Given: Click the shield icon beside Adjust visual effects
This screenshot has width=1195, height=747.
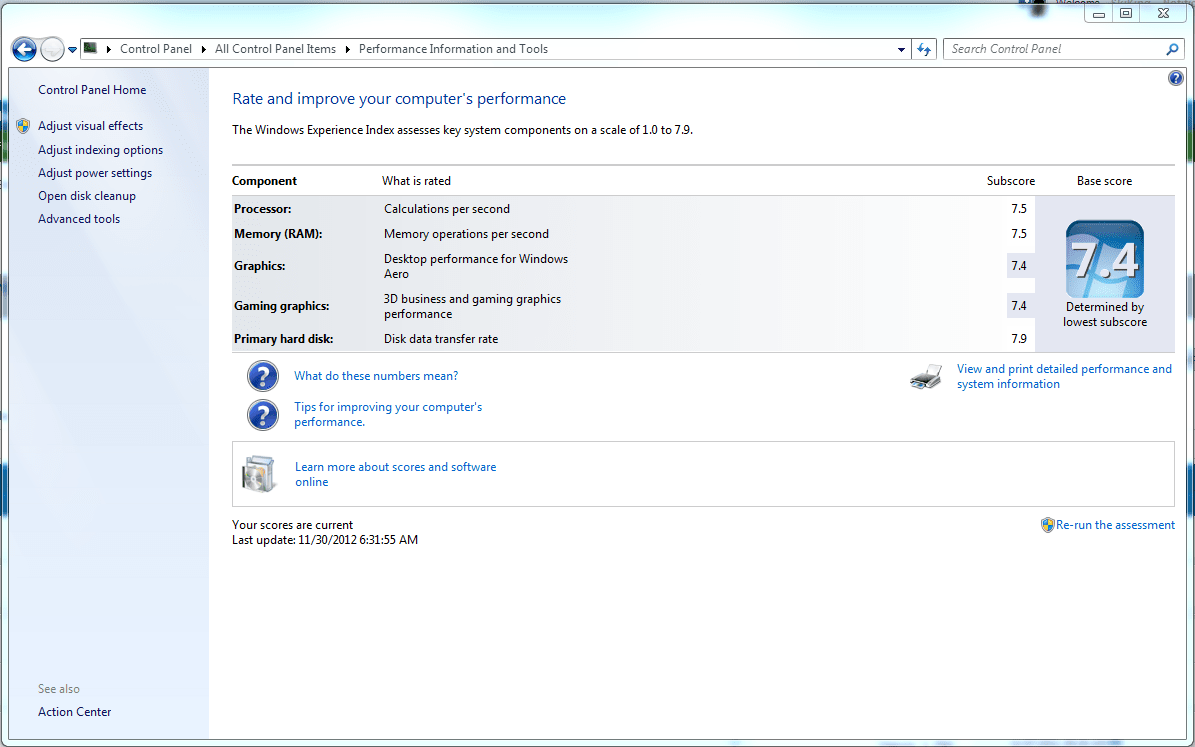Looking at the screenshot, I should (23, 126).
